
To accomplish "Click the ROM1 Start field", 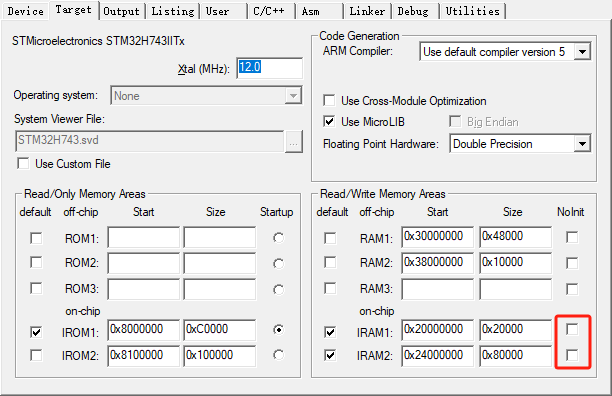I will [x=143, y=237].
